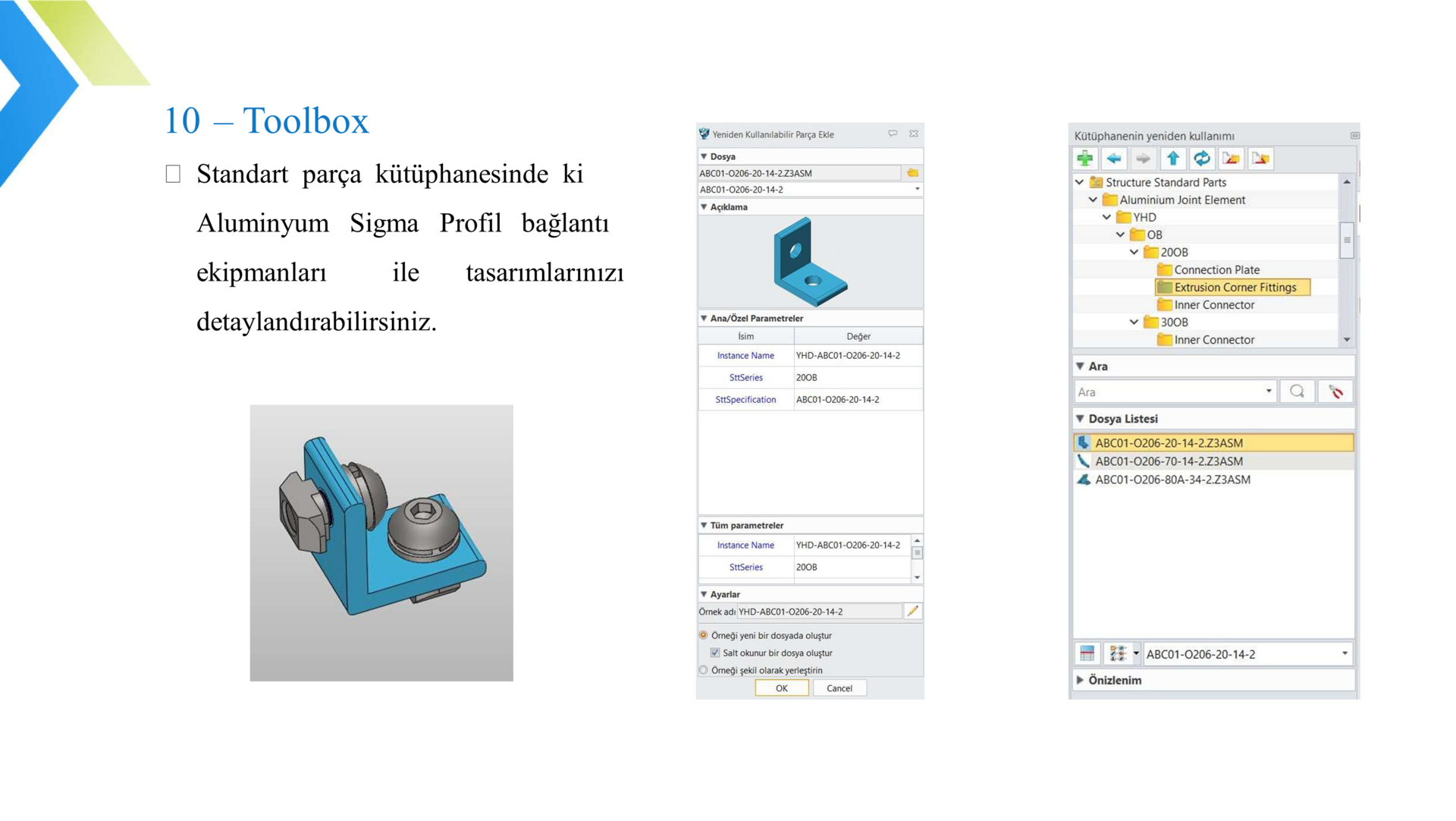The height and width of the screenshot is (821, 1456).
Task: Click the clear search filter icon
Action: pyautogui.click(x=1335, y=392)
